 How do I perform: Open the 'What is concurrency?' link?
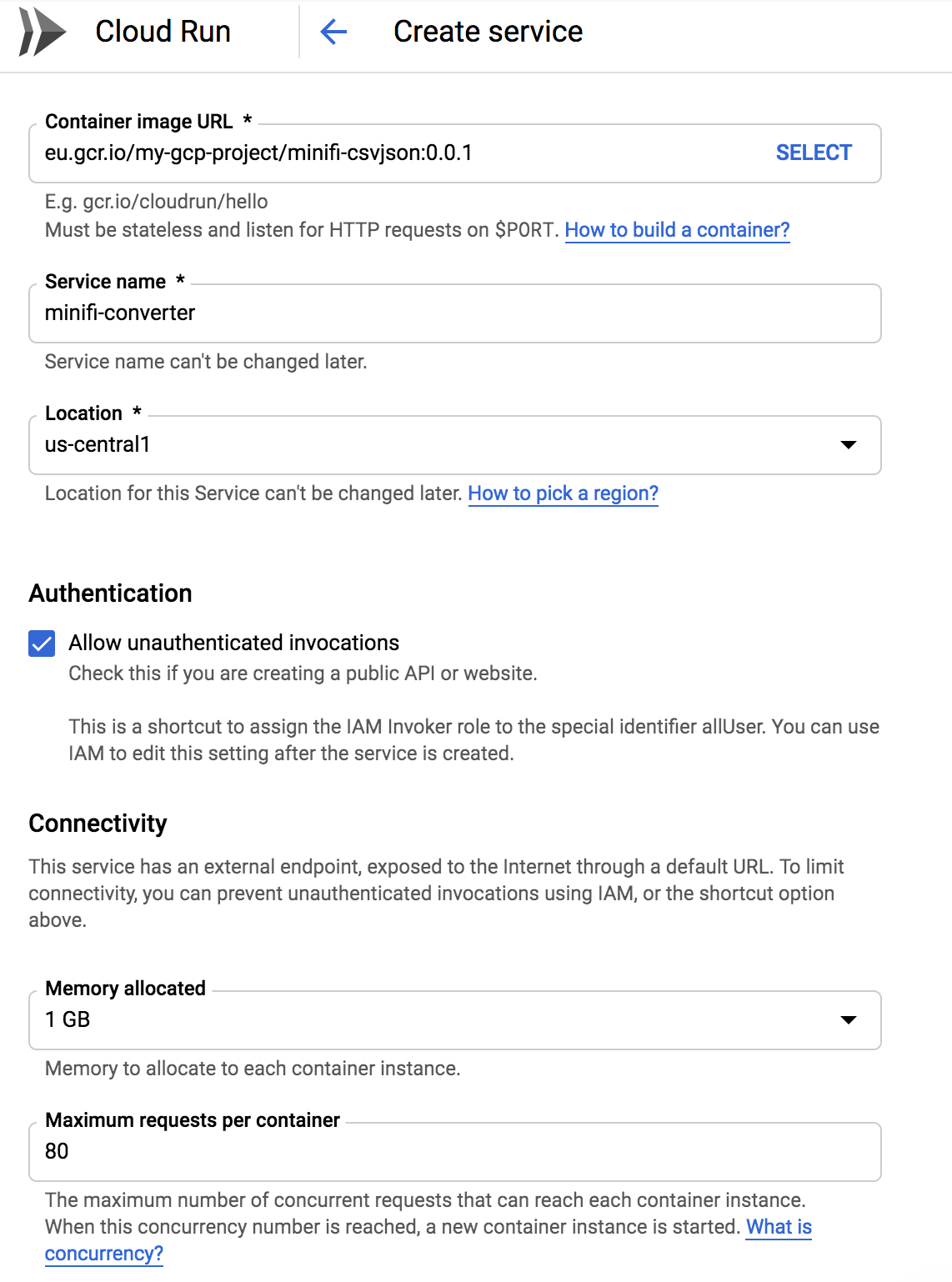point(779,1227)
